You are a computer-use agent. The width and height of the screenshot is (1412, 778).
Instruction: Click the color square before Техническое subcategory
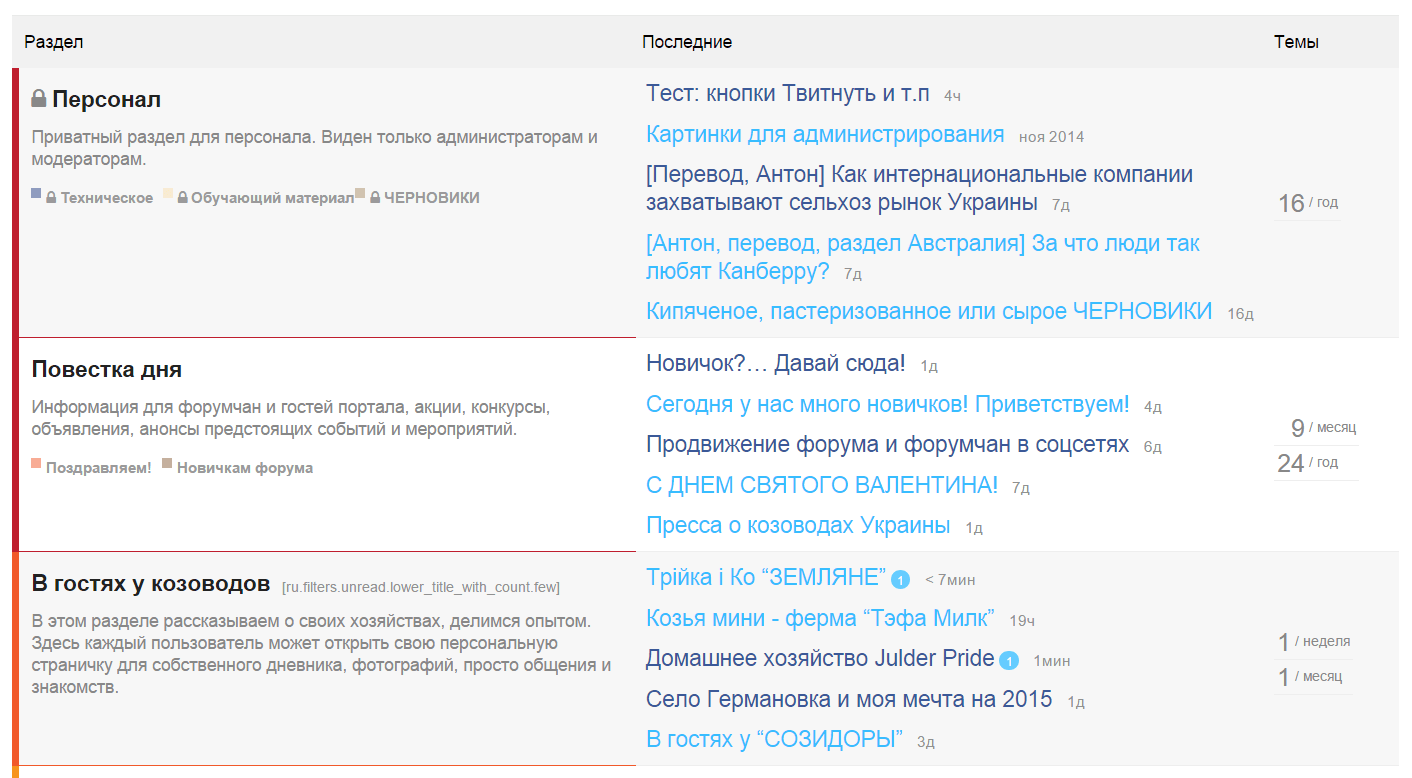click(x=37, y=194)
